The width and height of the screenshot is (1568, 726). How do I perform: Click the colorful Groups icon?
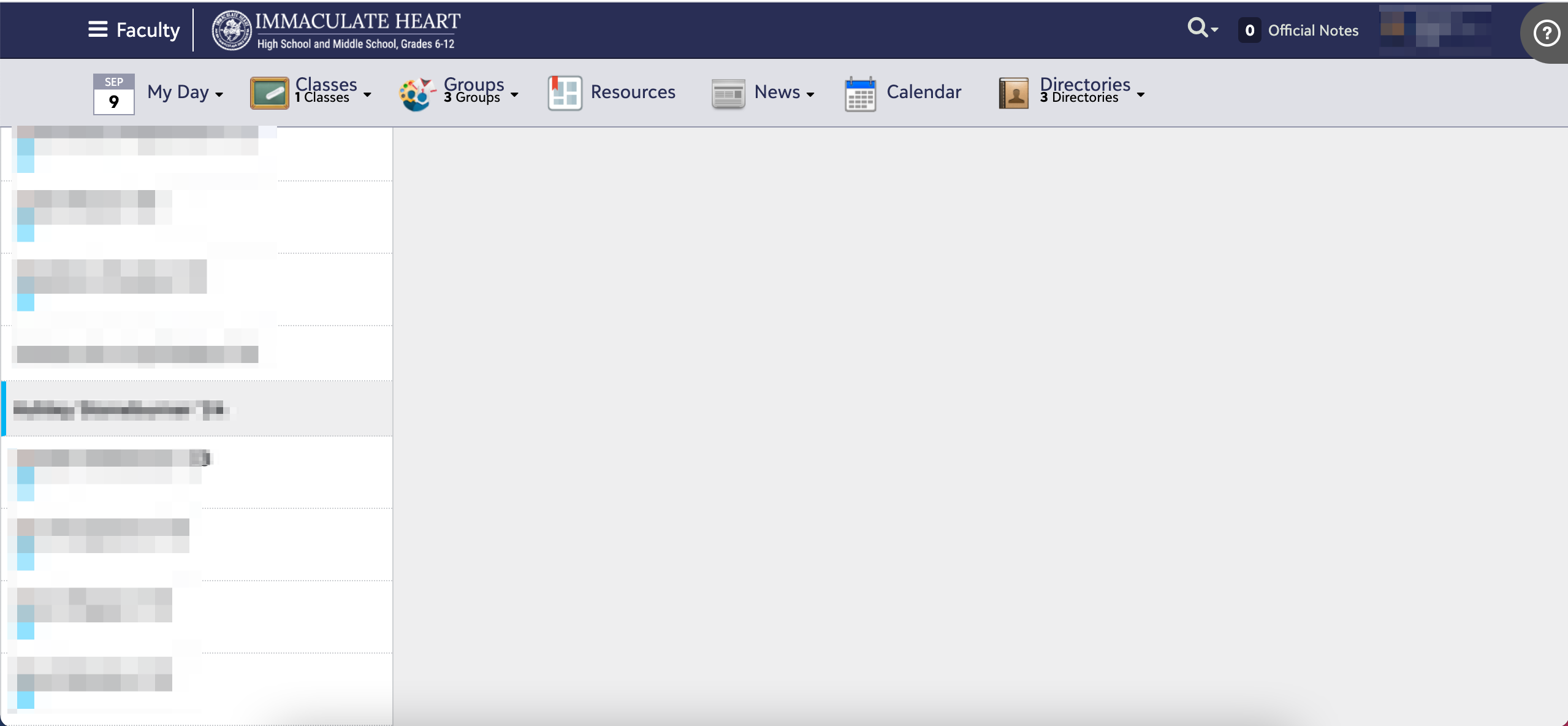417,94
